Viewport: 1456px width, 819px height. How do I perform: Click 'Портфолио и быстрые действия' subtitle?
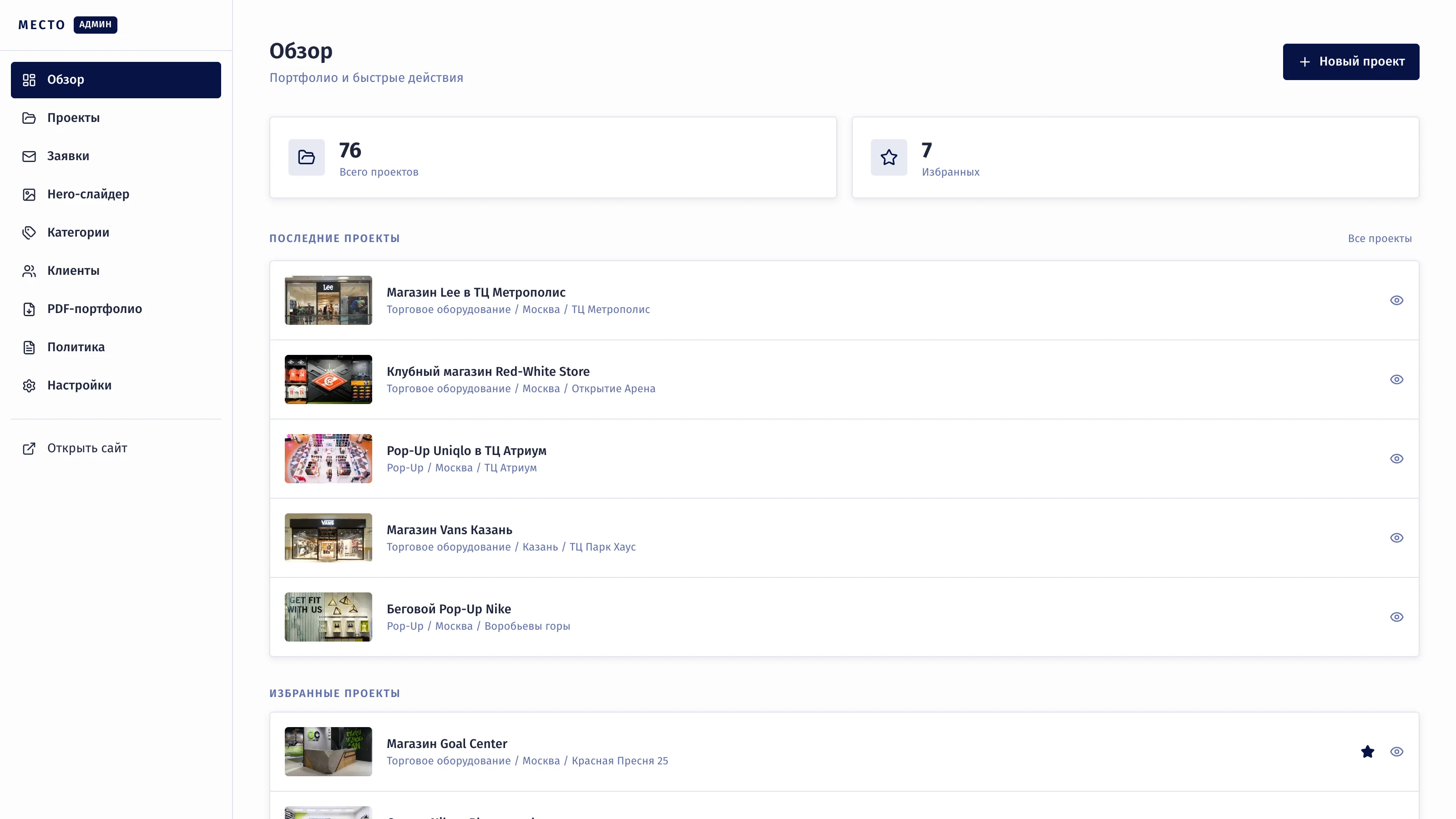366,78
